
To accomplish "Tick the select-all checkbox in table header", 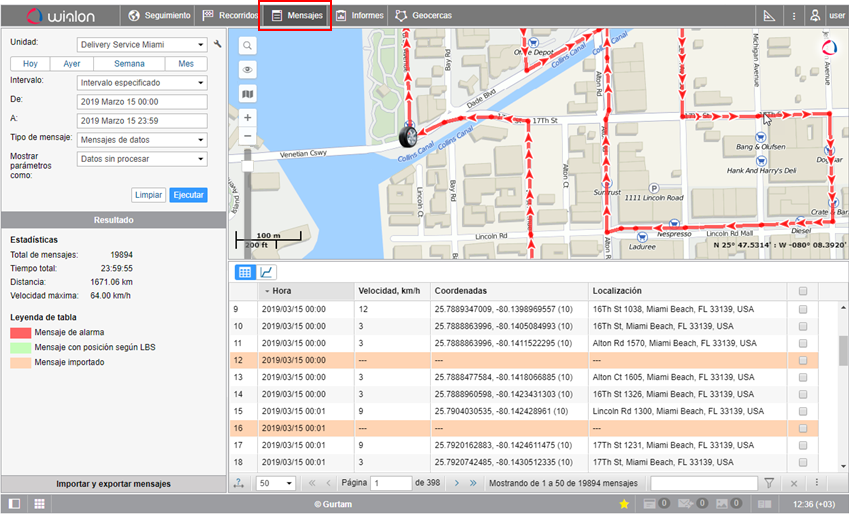I will (x=803, y=291).
